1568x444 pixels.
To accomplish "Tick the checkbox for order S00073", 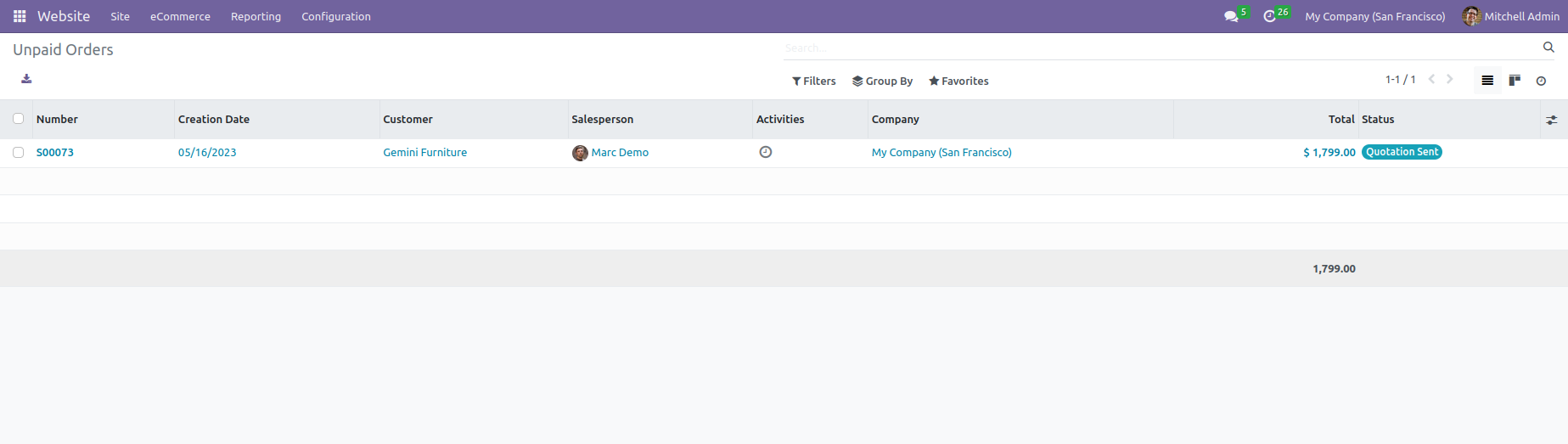I will [x=18, y=153].
